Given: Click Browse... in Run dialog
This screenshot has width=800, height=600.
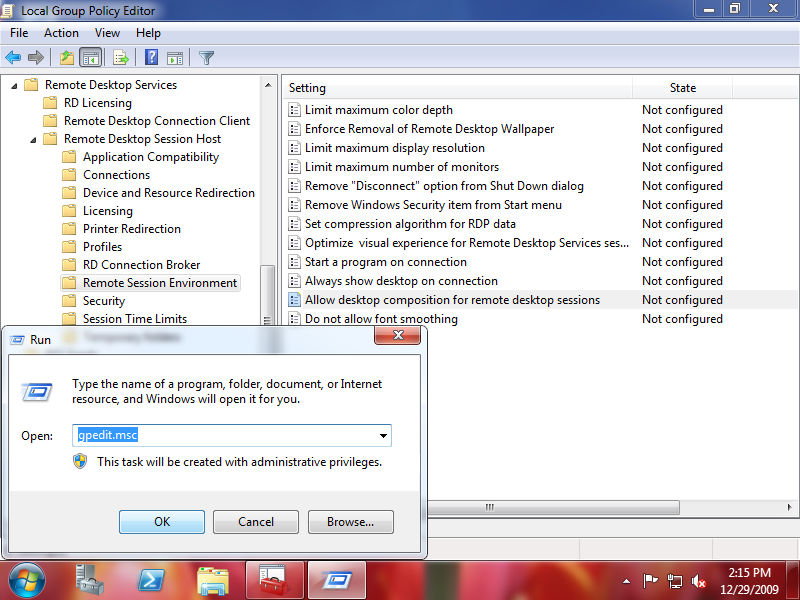Looking at the screenshot, I should [351, 522].
